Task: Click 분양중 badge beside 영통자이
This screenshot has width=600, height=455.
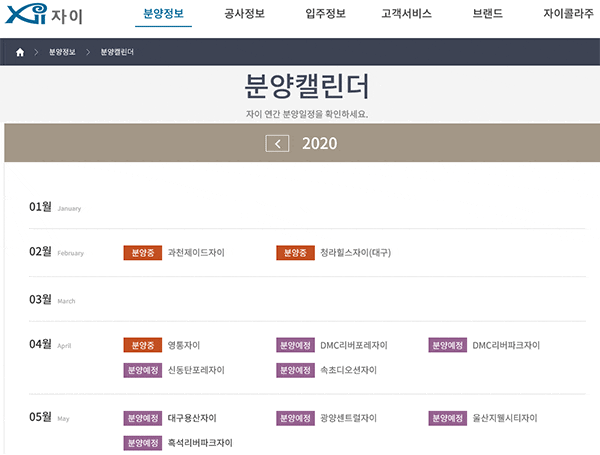Action: 143,345
